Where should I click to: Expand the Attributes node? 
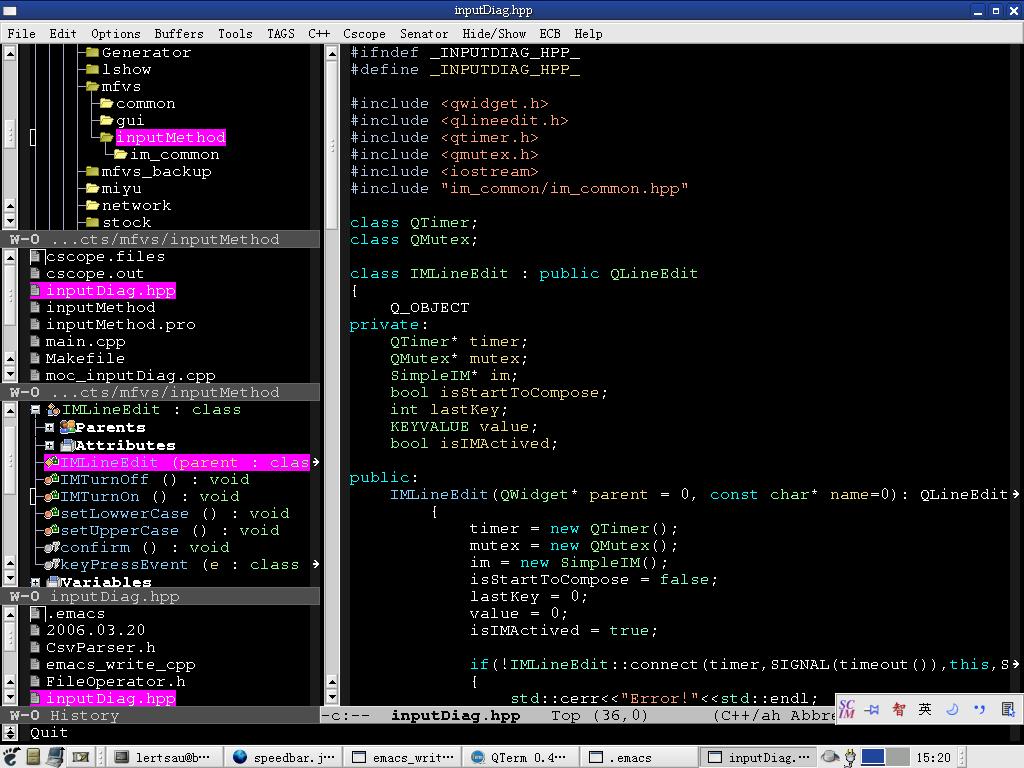(x=50, y=445)
